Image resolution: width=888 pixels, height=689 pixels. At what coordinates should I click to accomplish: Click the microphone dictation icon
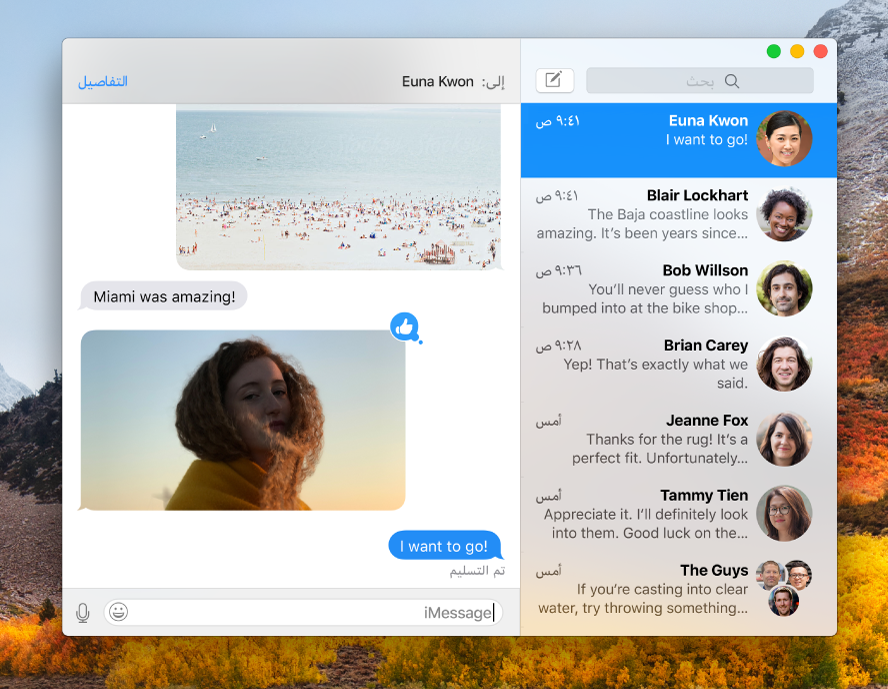[83, 613]
